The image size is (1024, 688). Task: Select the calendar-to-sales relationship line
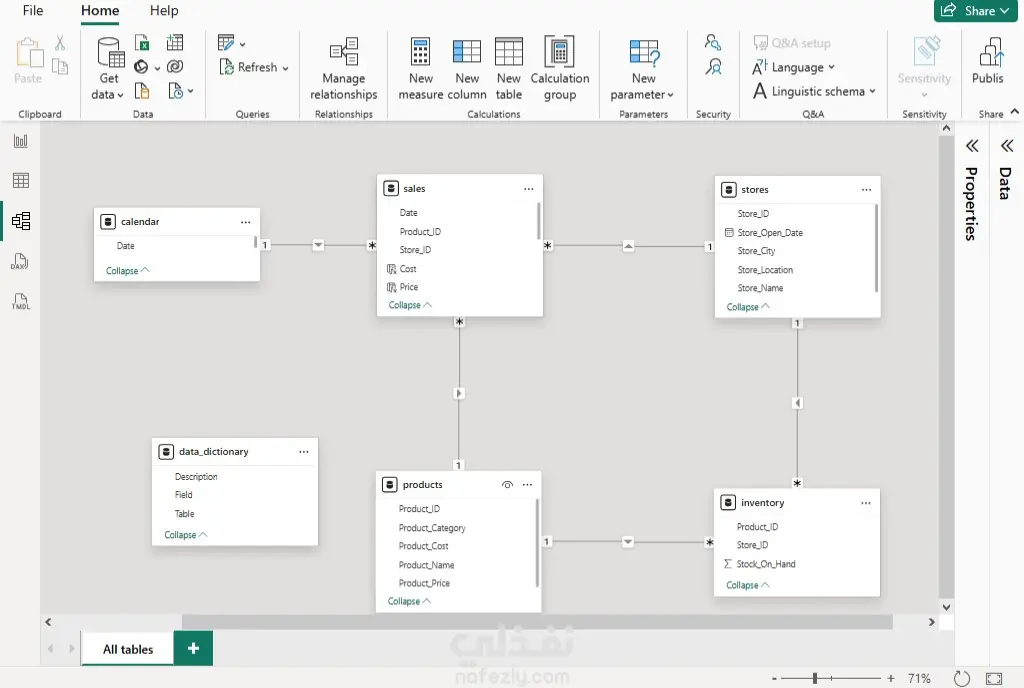tap(318, 245)
